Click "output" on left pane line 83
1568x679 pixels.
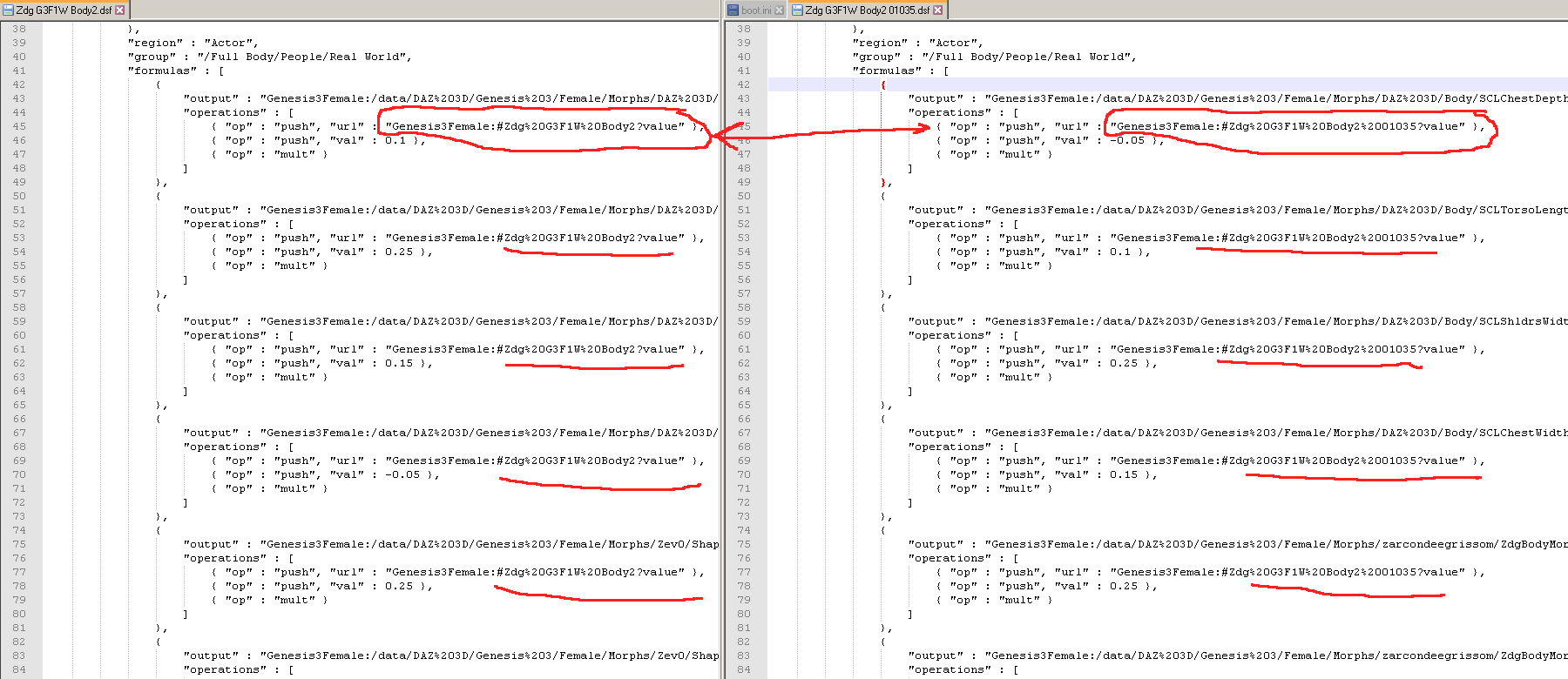[211, 655]
